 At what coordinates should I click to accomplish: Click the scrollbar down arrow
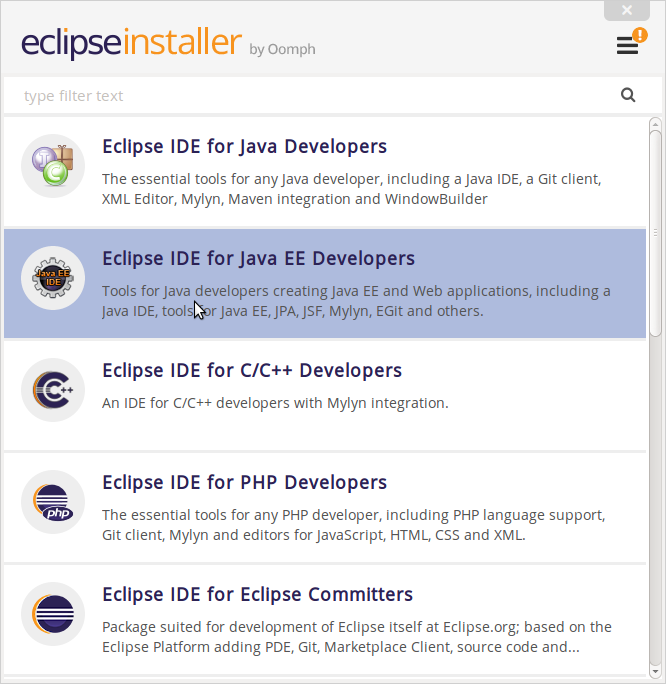point(655,672)
